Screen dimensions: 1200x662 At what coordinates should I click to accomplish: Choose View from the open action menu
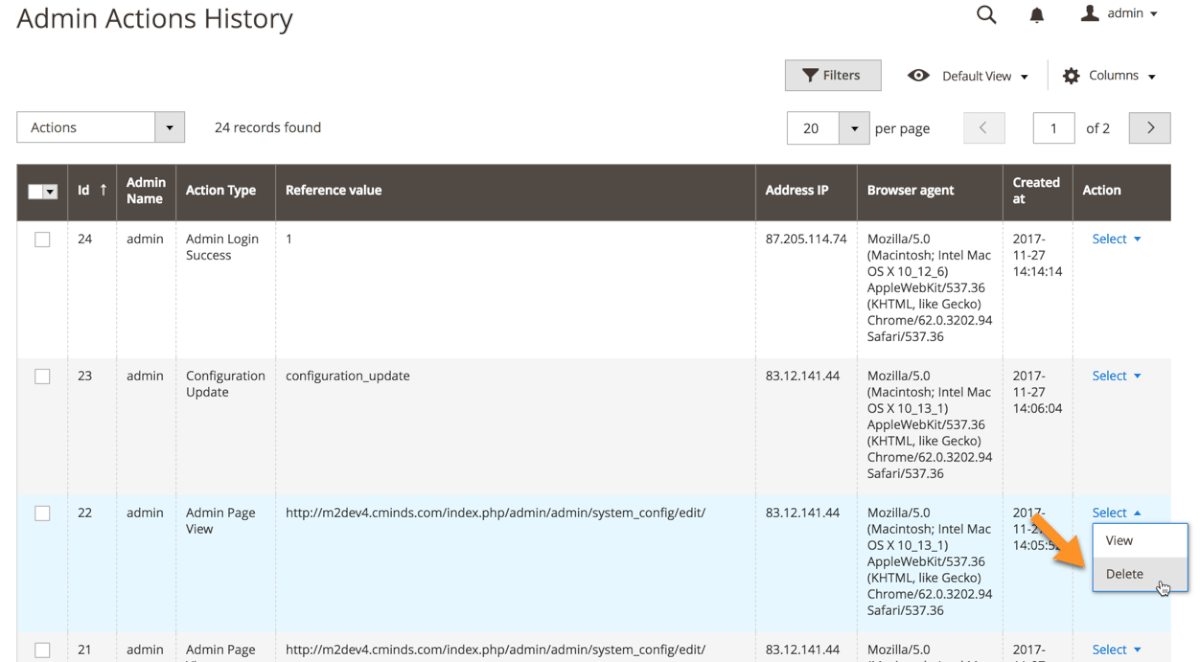[1120, 540]
